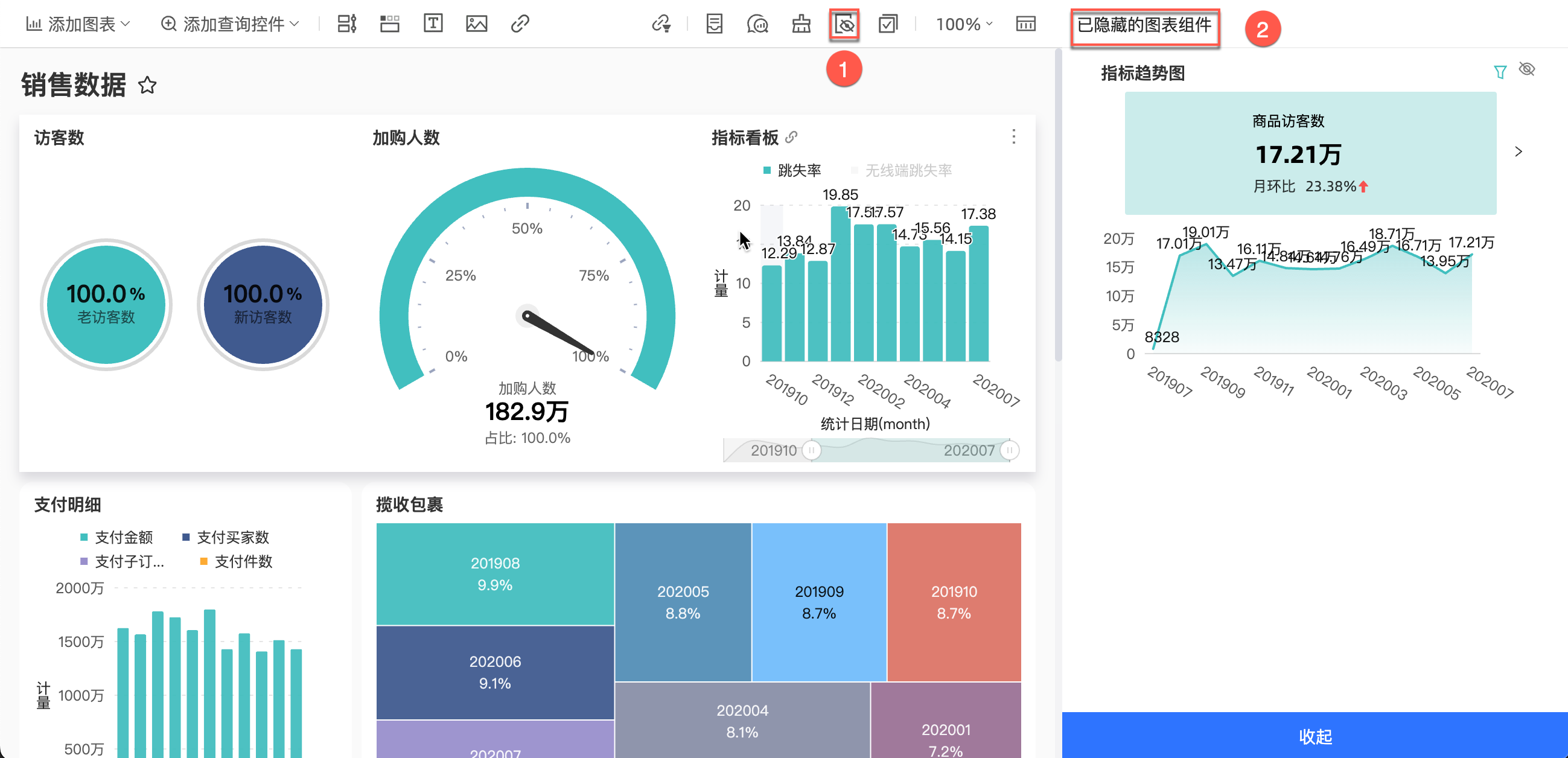Unhide the 指标趋势图 chart with eye icon
This screenshot has height=758, width=1568.
(1526, 69)
